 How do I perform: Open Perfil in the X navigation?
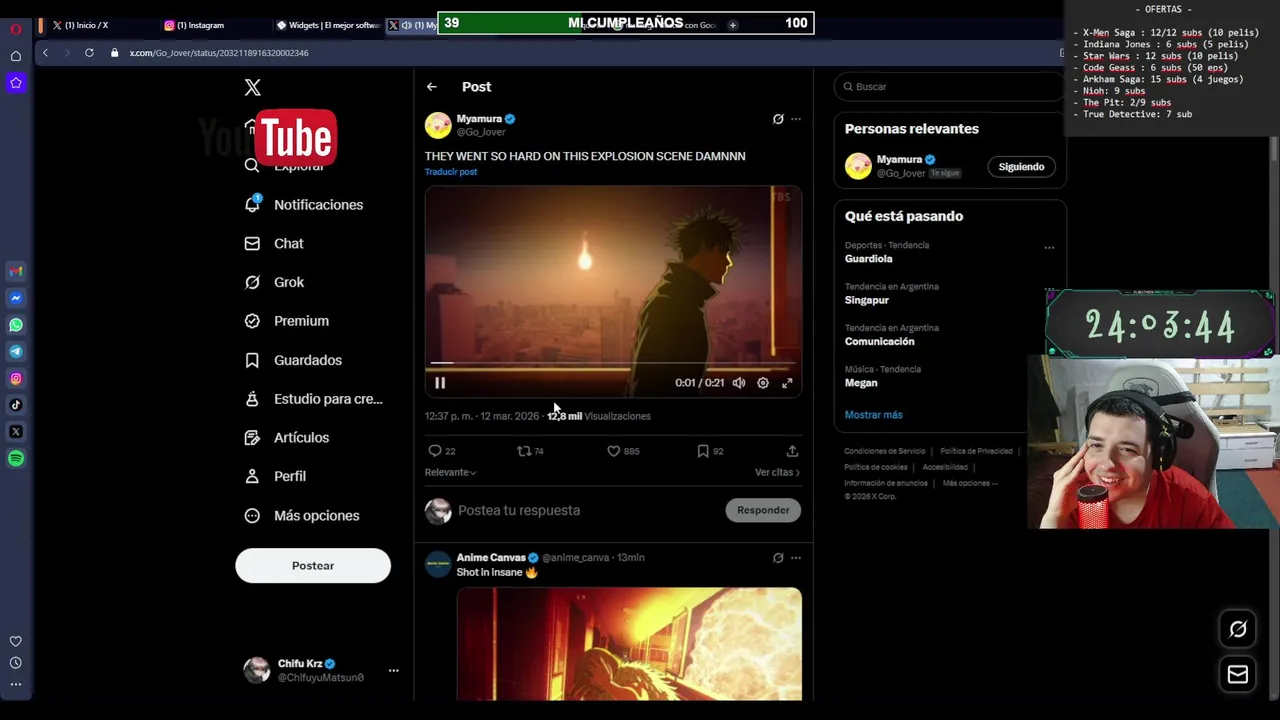tap(275, 477)
